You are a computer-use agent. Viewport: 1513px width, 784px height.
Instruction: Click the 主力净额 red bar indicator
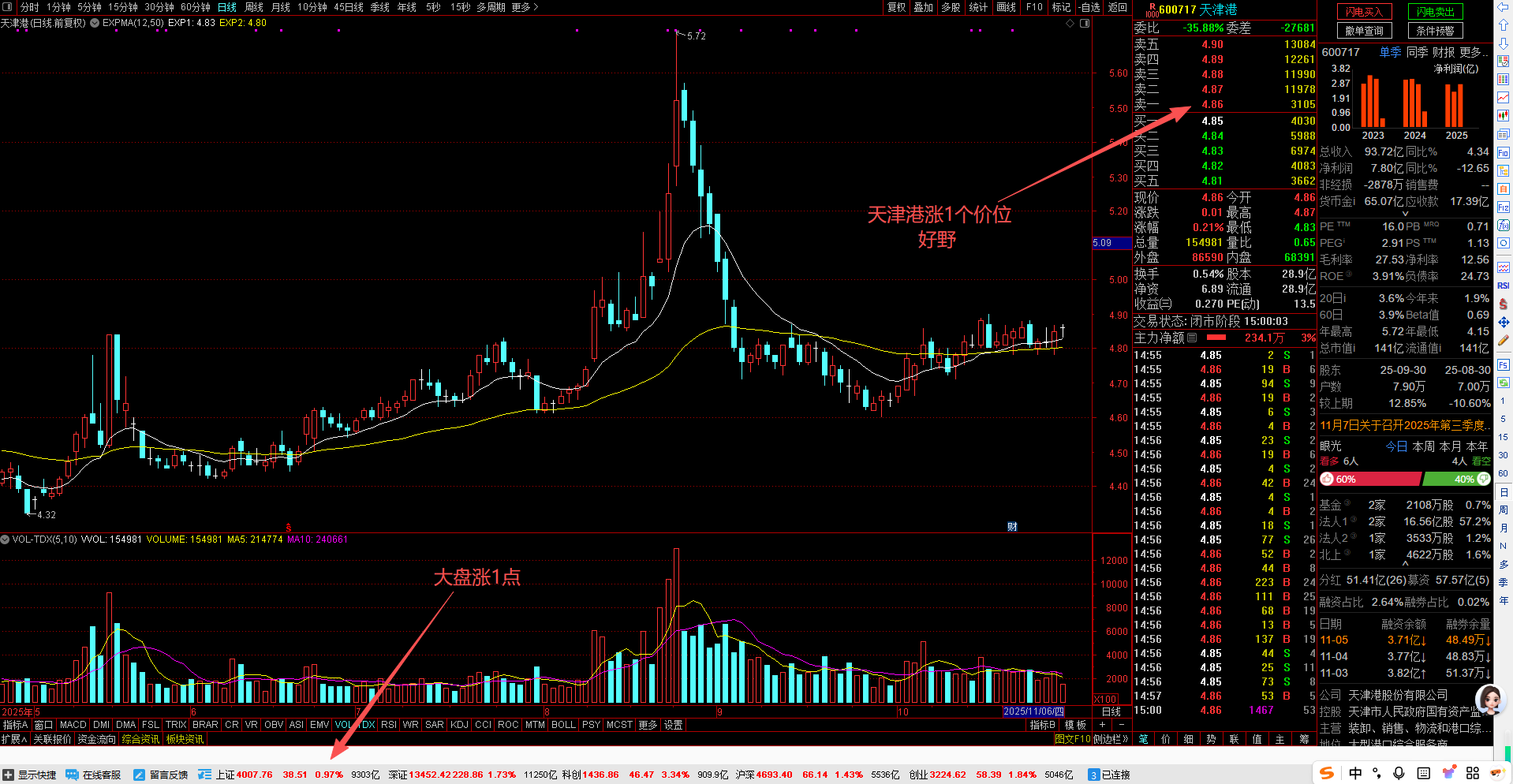coord(1216,338)
